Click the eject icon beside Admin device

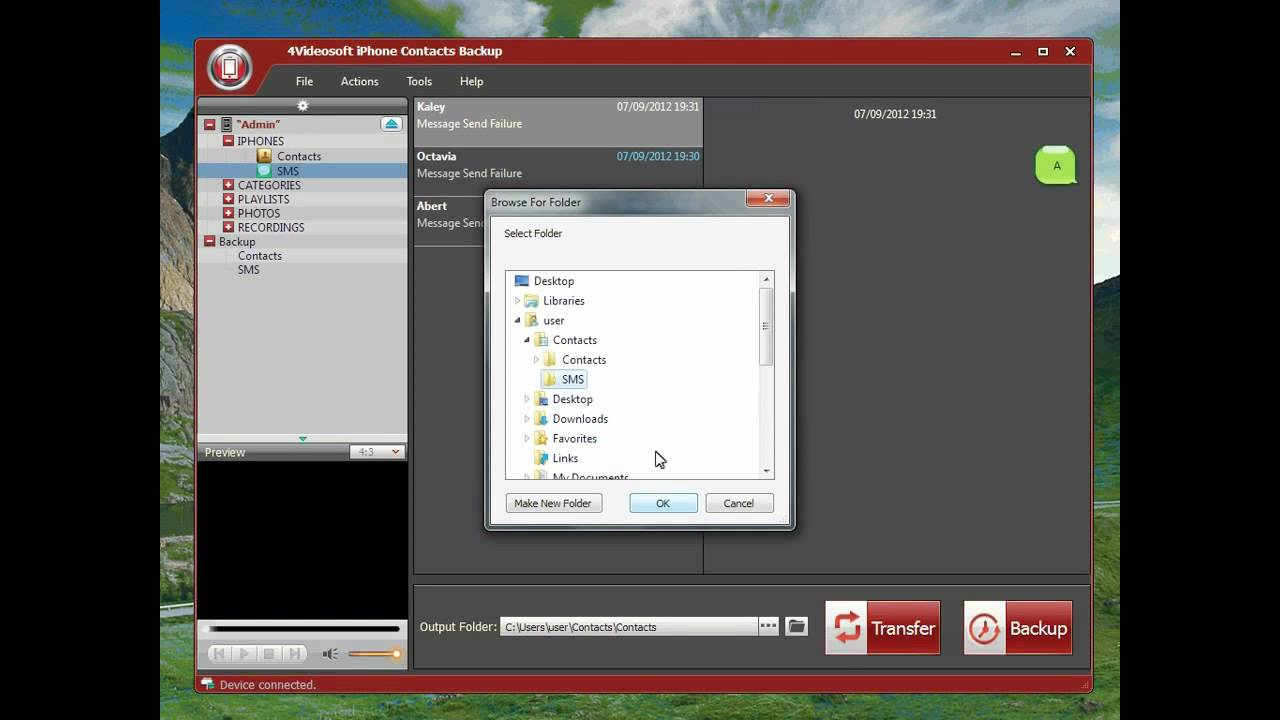pos(391,124)
